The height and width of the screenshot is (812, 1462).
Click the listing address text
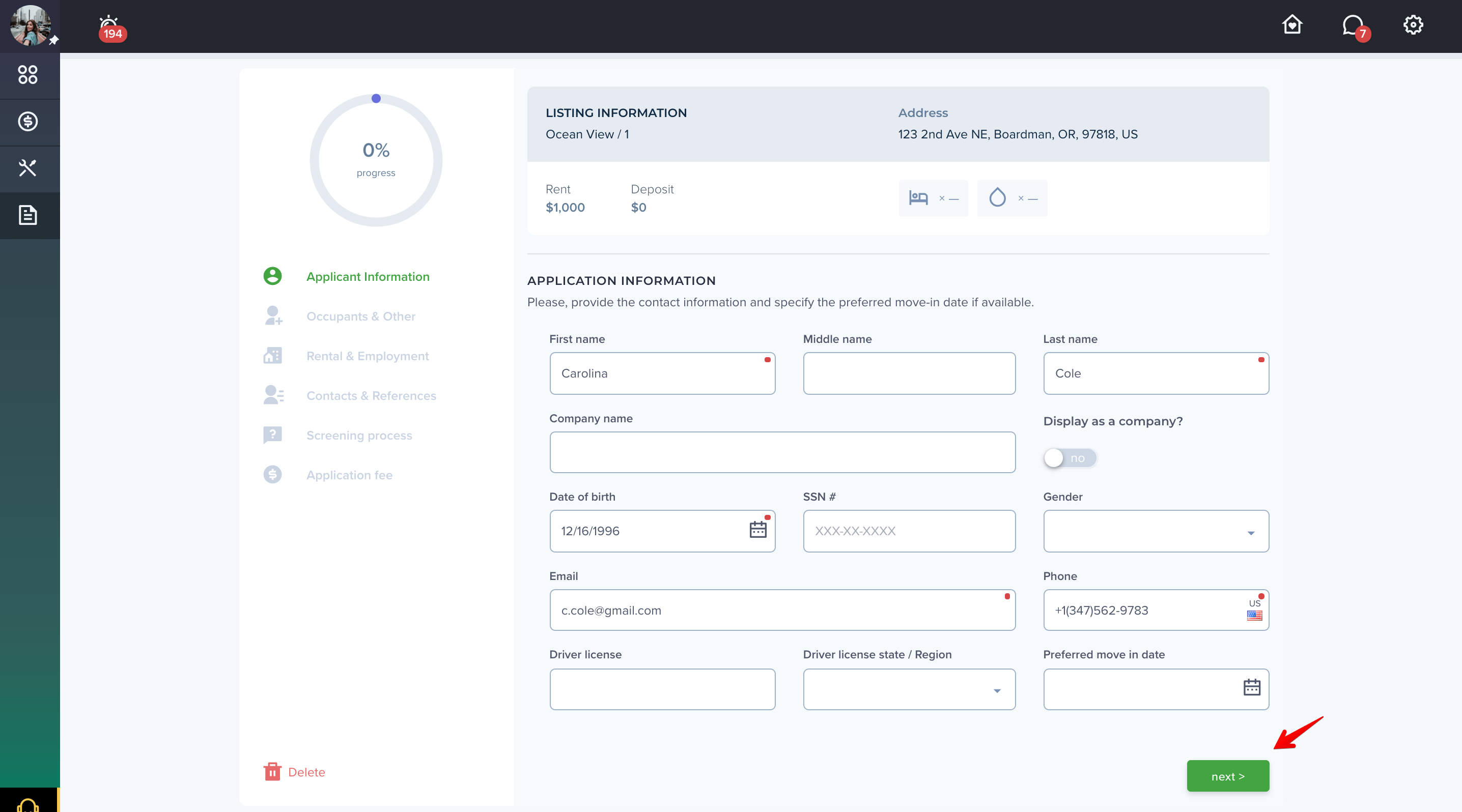pyautogui.click(x=1017, y=134)
